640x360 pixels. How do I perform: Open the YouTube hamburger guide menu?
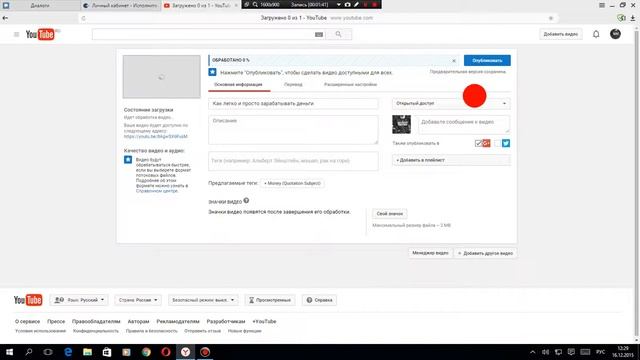point(16,34)
